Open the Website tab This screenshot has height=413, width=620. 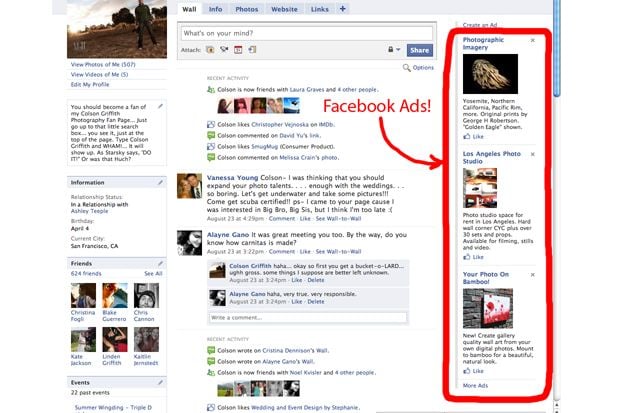(x=284, y=9)
